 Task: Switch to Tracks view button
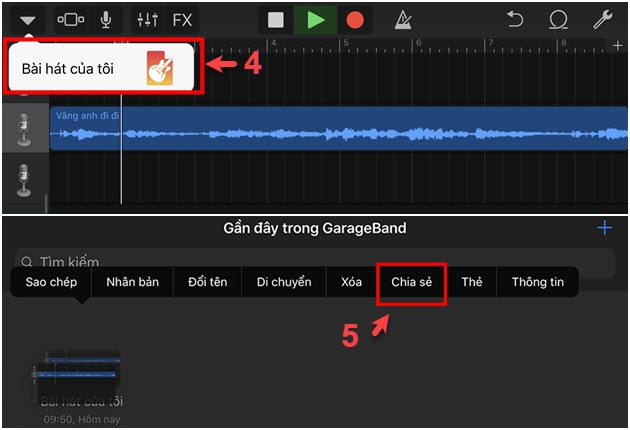[71, 20]
